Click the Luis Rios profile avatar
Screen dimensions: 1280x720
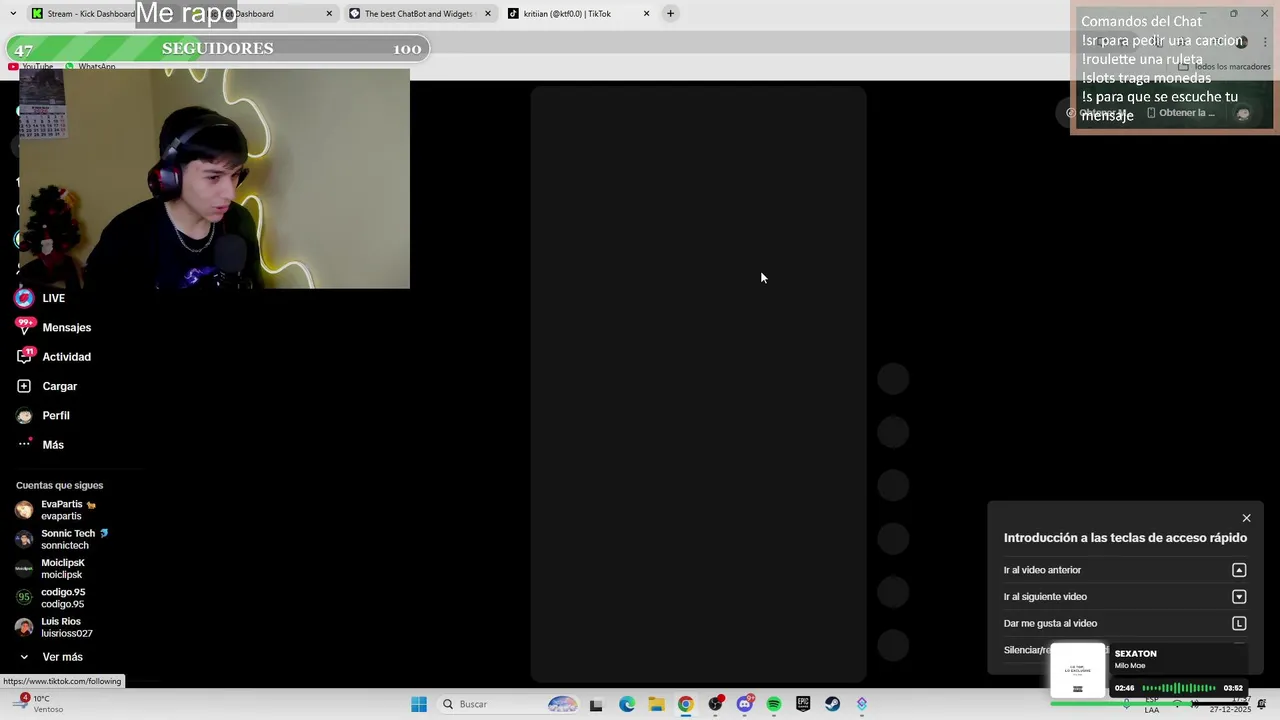24,627
